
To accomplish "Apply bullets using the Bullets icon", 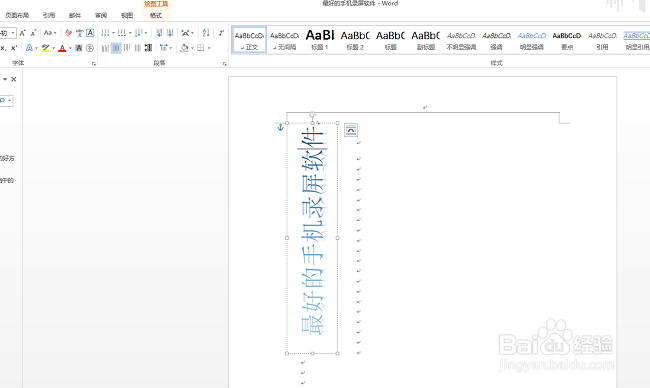I will tap(105, 33).
